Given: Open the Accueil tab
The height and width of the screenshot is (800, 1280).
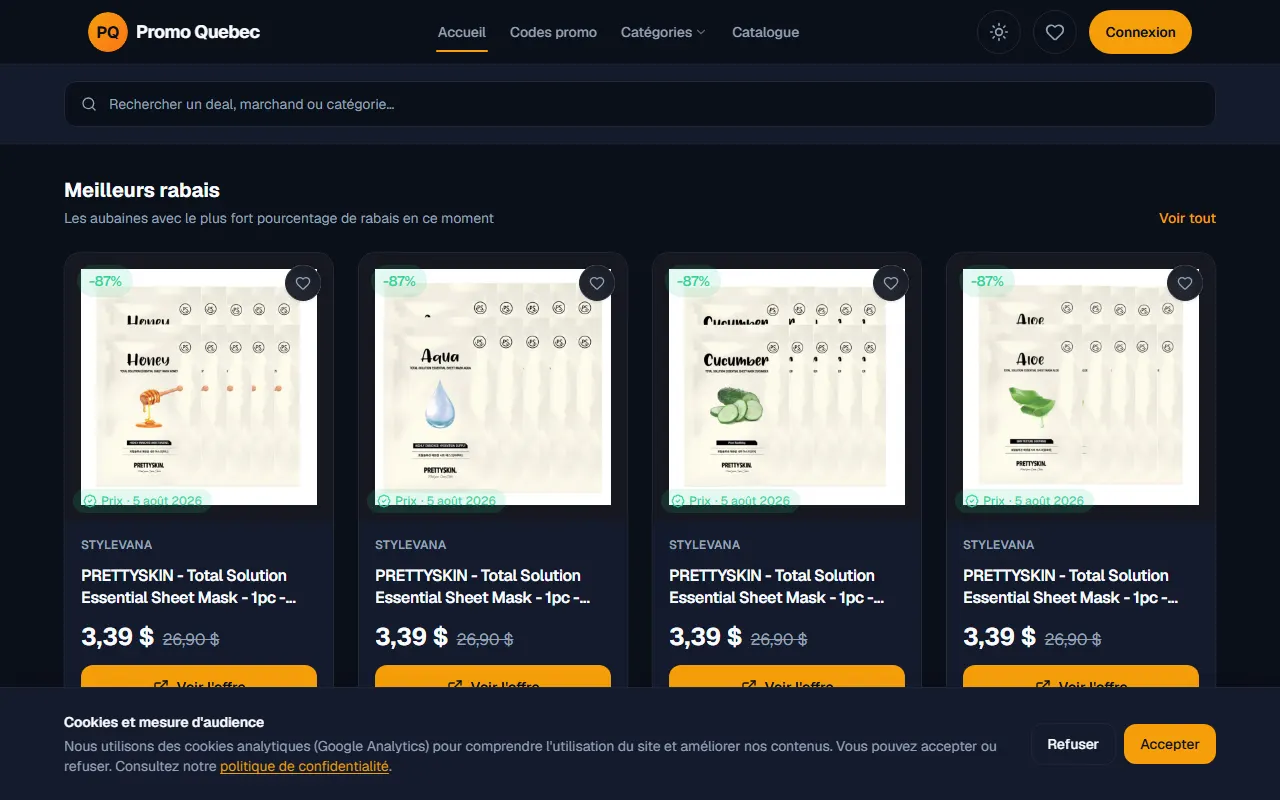Looking at the screenshot, I should point(462,32).
